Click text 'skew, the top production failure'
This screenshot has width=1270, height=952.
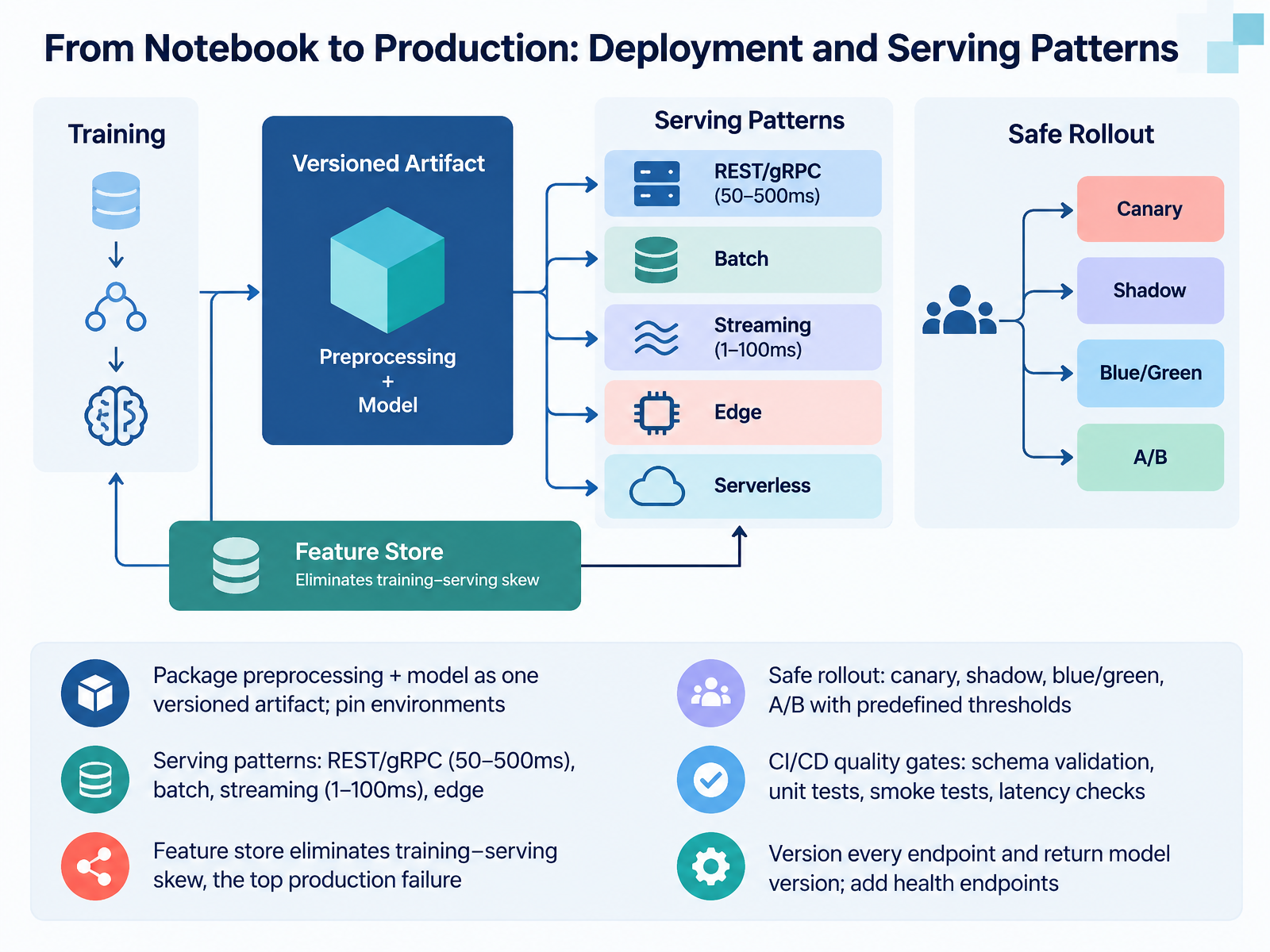[x=307, y=880]
